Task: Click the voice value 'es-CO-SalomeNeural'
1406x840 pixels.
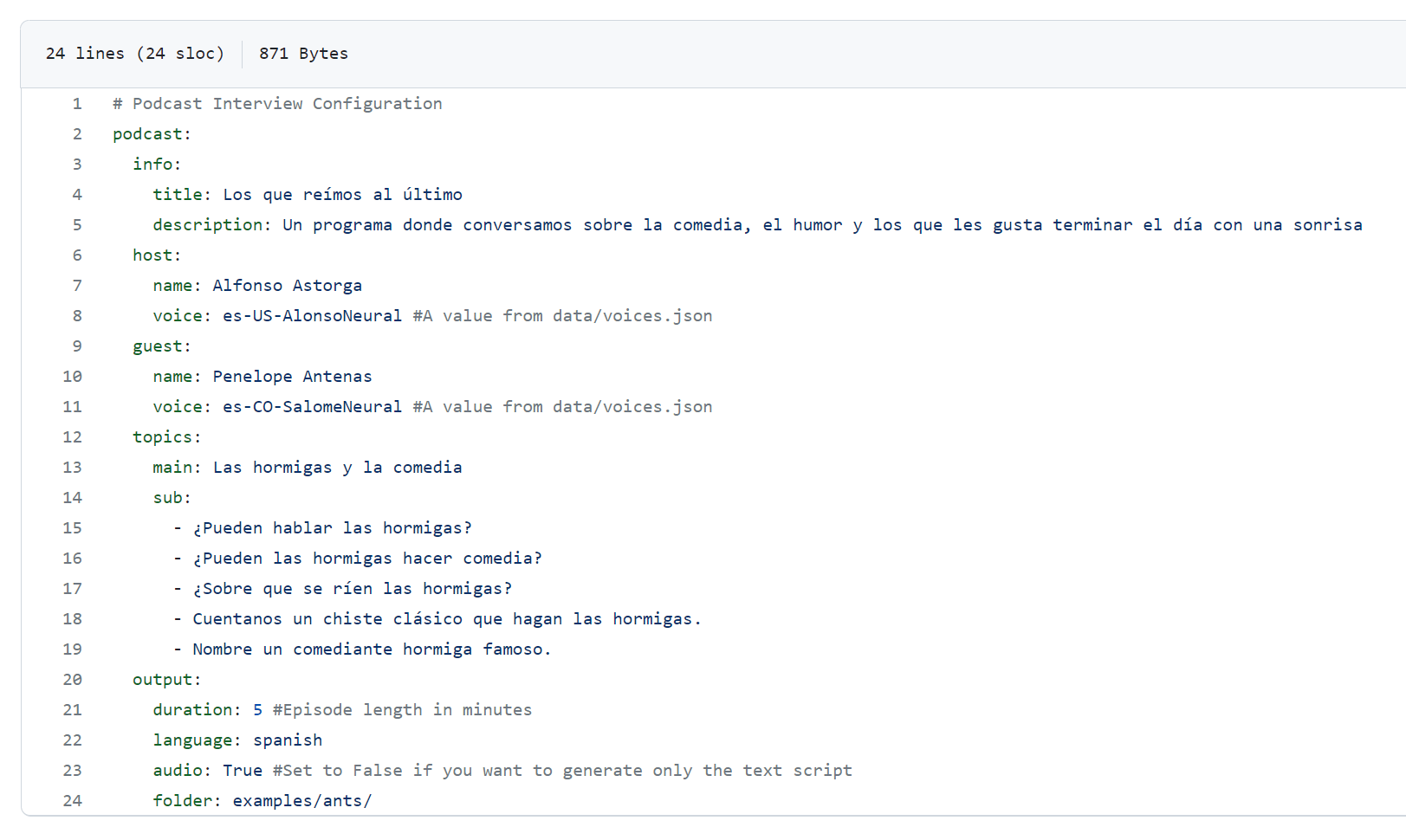Action: 312,407
